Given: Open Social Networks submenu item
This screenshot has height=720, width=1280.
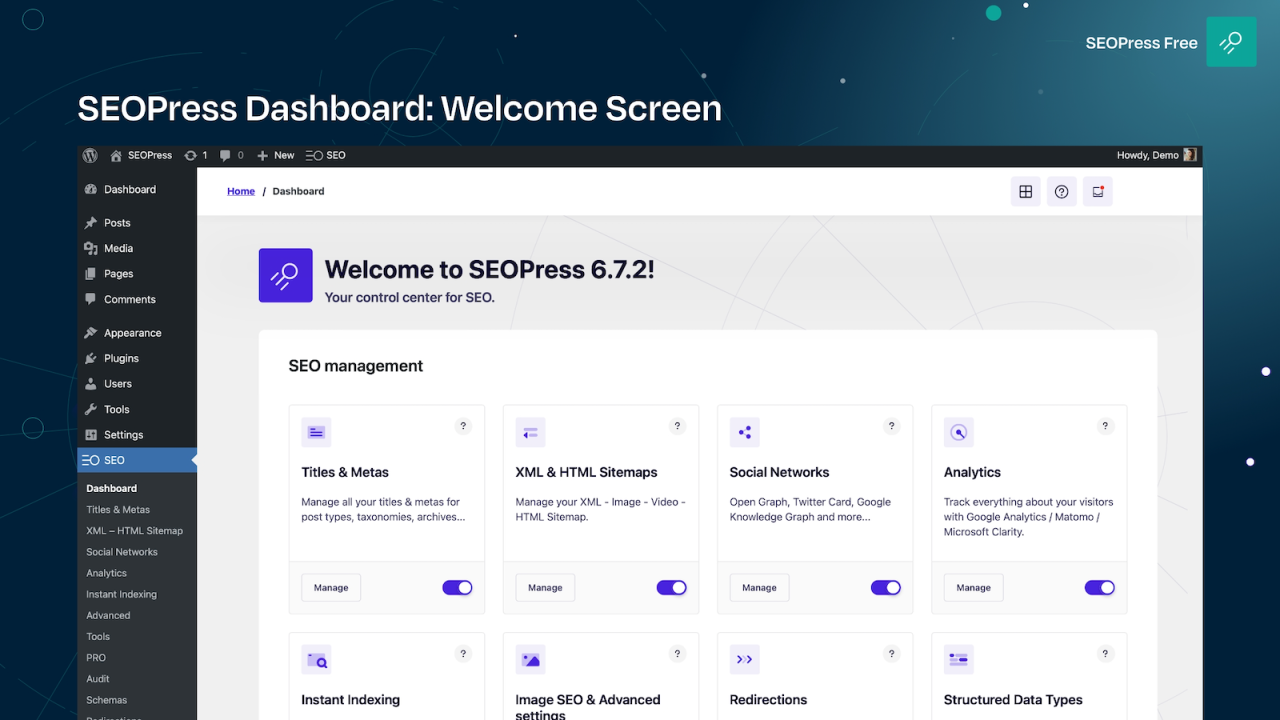Looking at the screenshot, I should 122,552.
